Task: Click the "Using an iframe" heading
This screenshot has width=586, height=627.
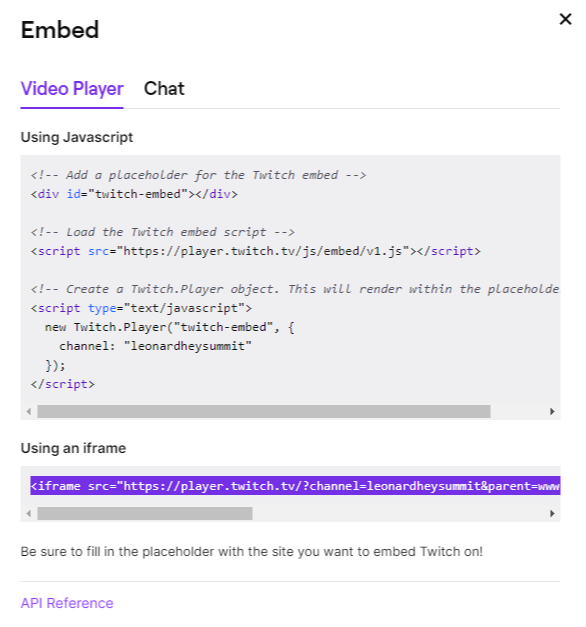Action: pyautogui.click(x=73, y=448)
